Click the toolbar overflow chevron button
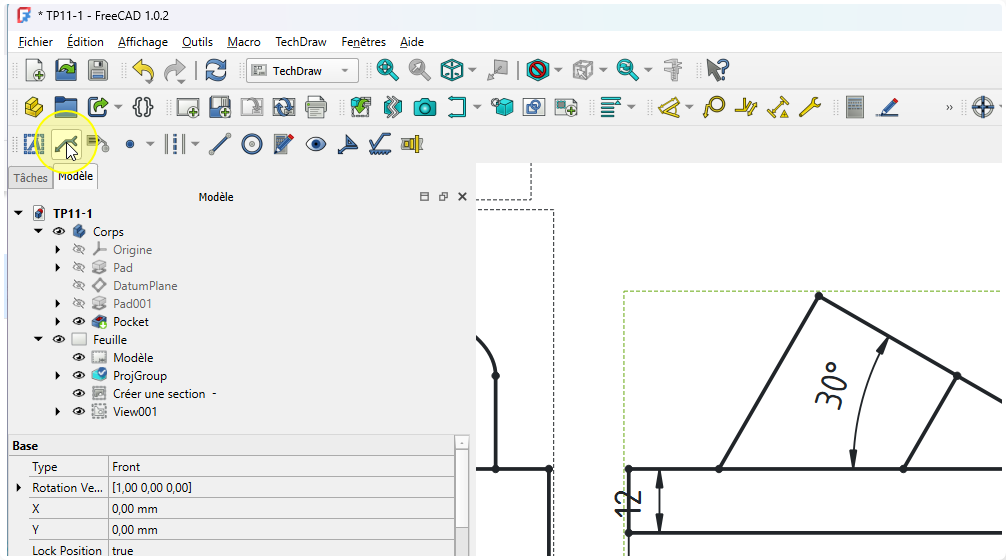 pos(949,107)
